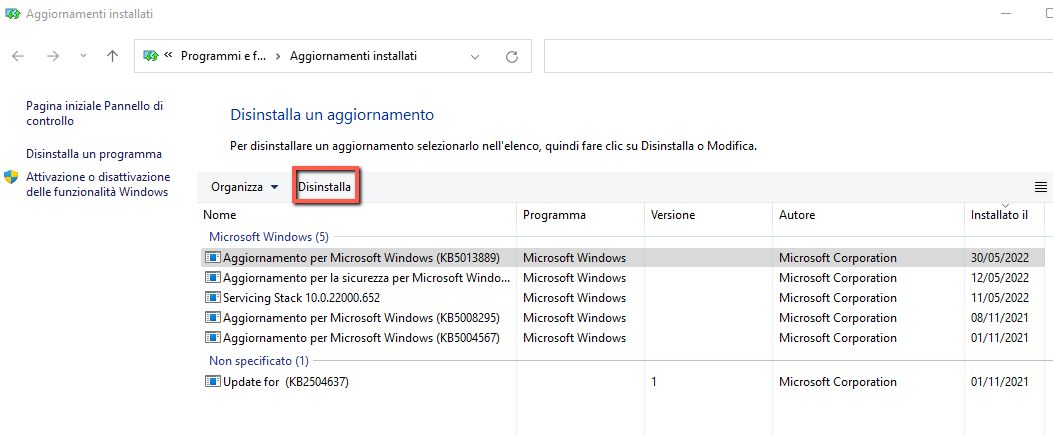This screenshot has width=1053, height=435.
Task: Click version value 1 for KB2504637
Action: pos(654,382)
